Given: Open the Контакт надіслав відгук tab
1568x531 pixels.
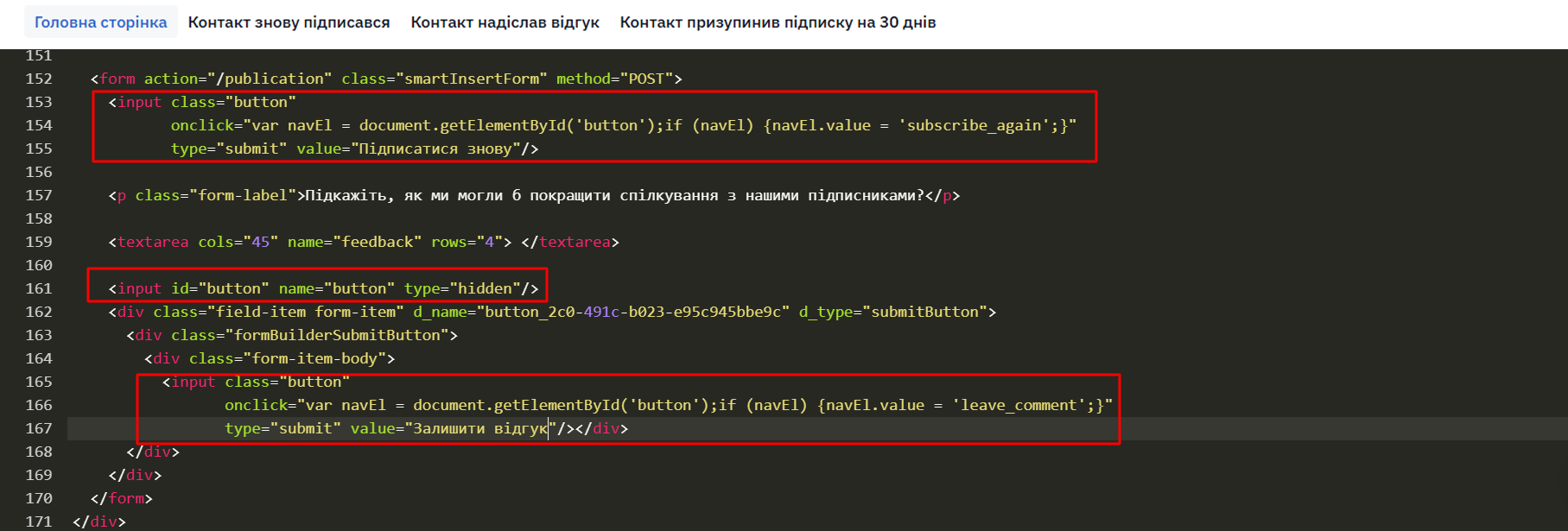Looking at the screenshot, I should point(505,22).
